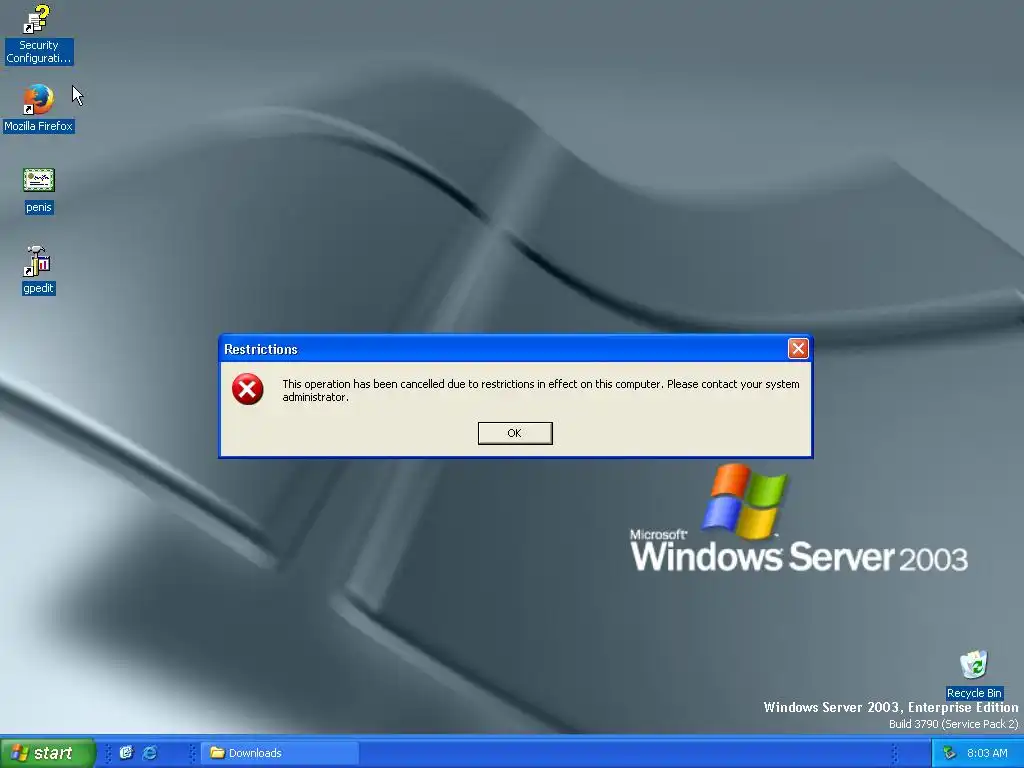Close the Restrictions dialog with the X button

point(798,349)
